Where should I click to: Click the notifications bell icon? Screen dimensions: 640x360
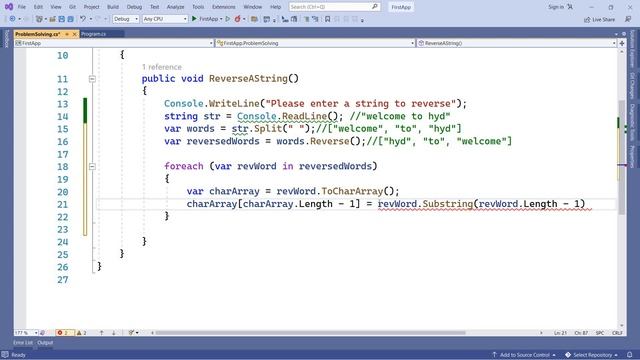pyautogui.click(x=630, y=355)
